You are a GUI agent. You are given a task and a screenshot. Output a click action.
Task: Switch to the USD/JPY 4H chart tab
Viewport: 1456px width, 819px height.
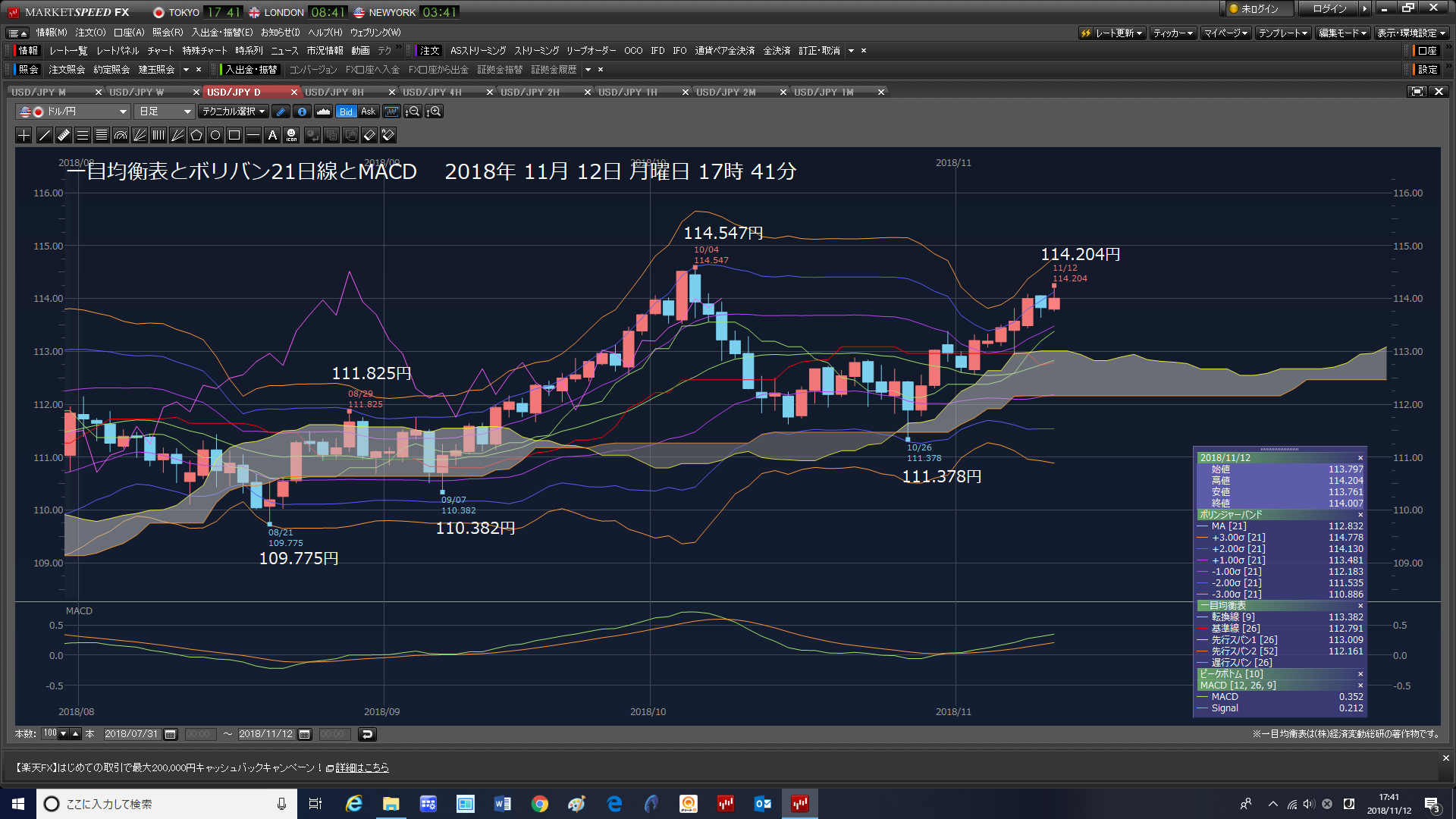click(432, 92)
